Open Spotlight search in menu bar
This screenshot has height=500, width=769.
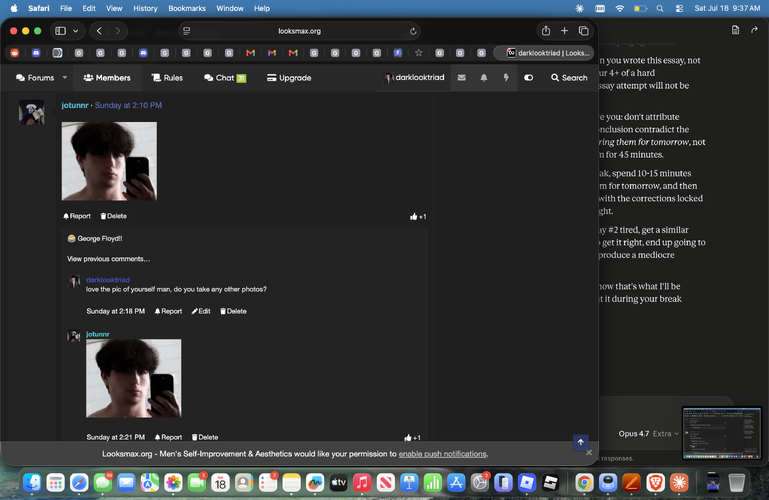pos(660,8)
